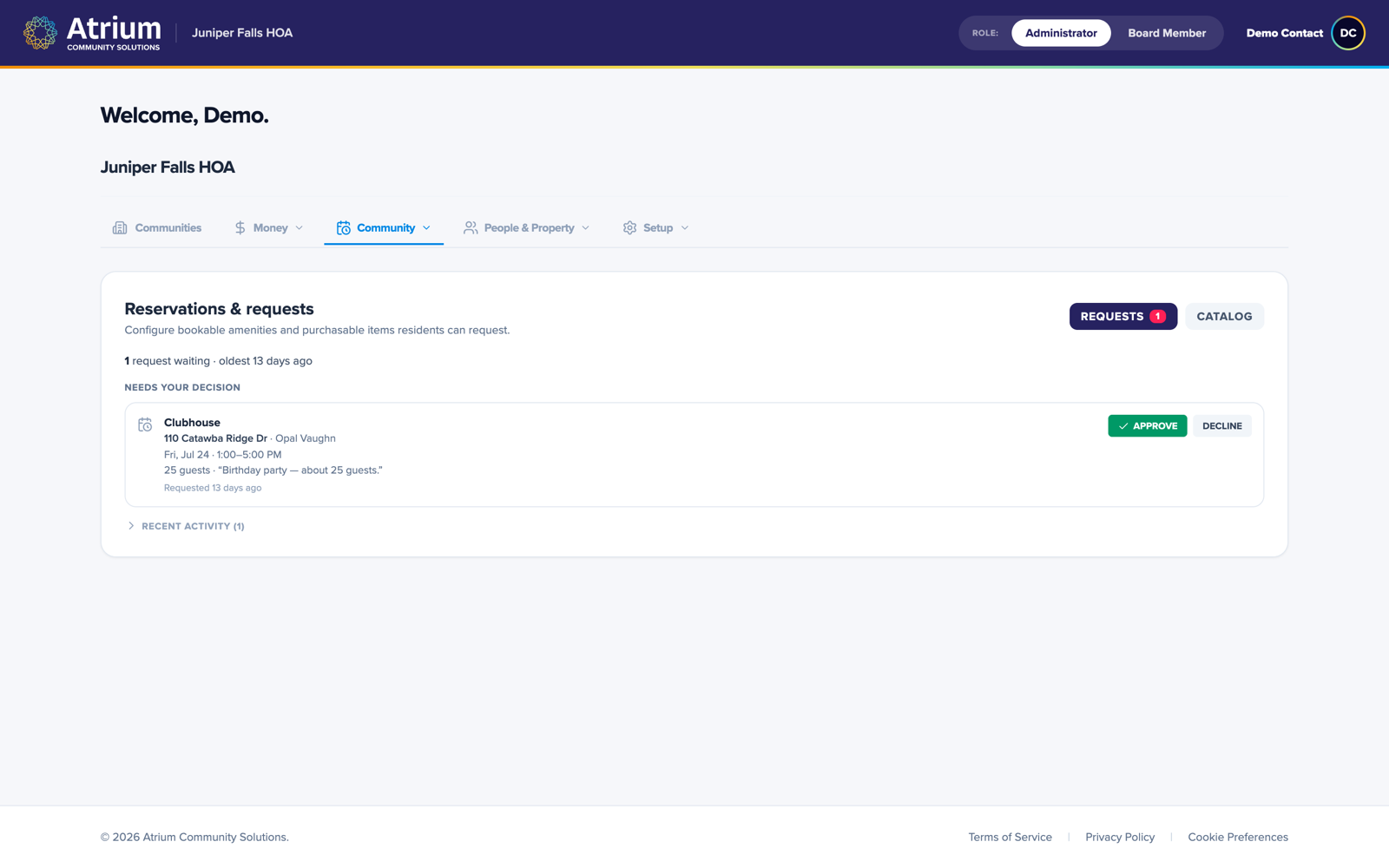The width and height of the screenshot is (1389, 868).
Task: Click the Juniper Falls HOA page subheading
Action: click(168, 168)
